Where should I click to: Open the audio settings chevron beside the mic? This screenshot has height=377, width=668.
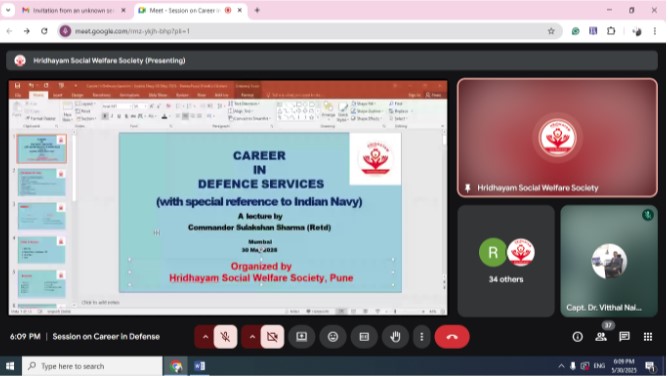click(x=205, y=337)
